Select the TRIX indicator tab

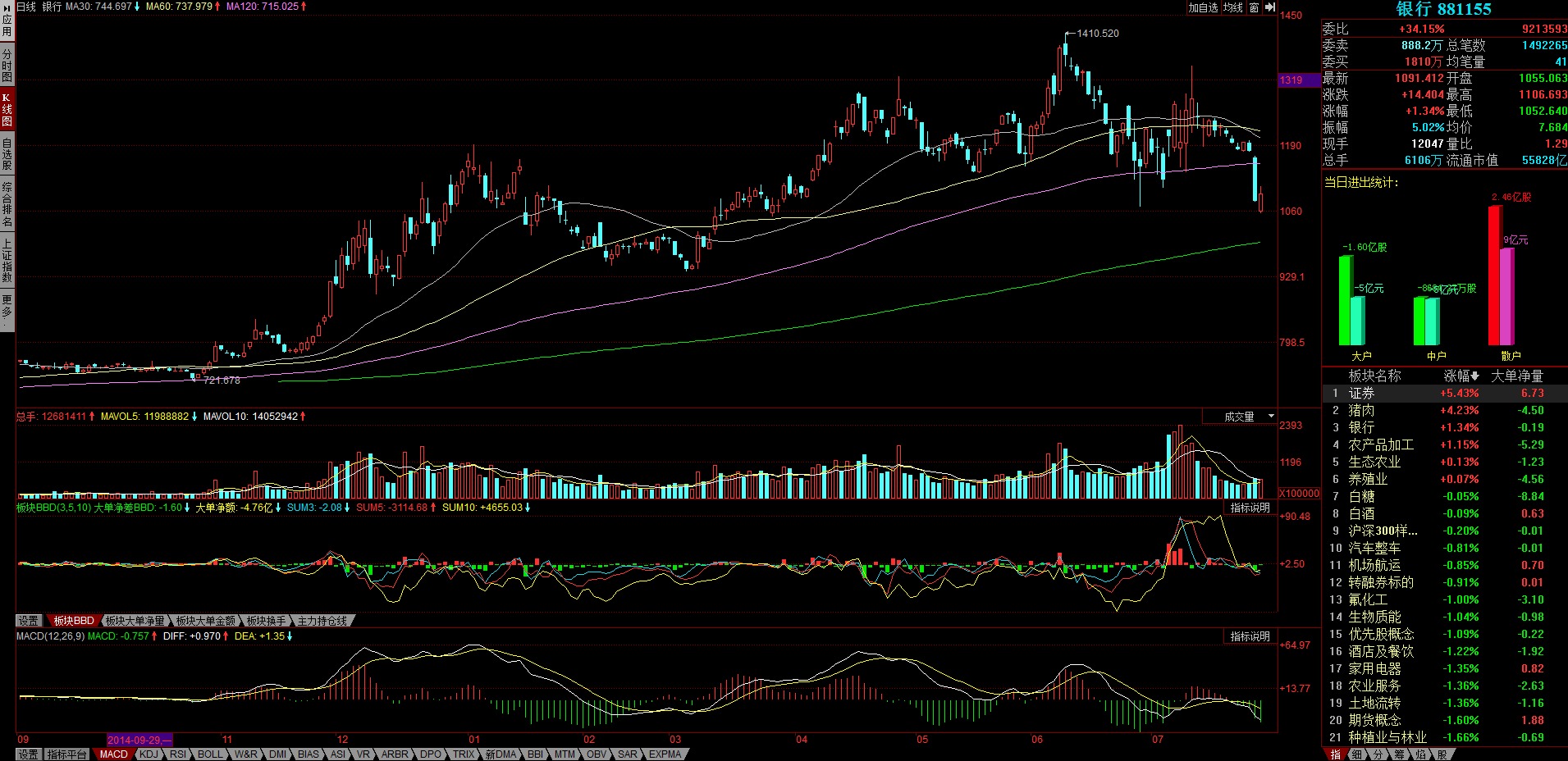464,754
